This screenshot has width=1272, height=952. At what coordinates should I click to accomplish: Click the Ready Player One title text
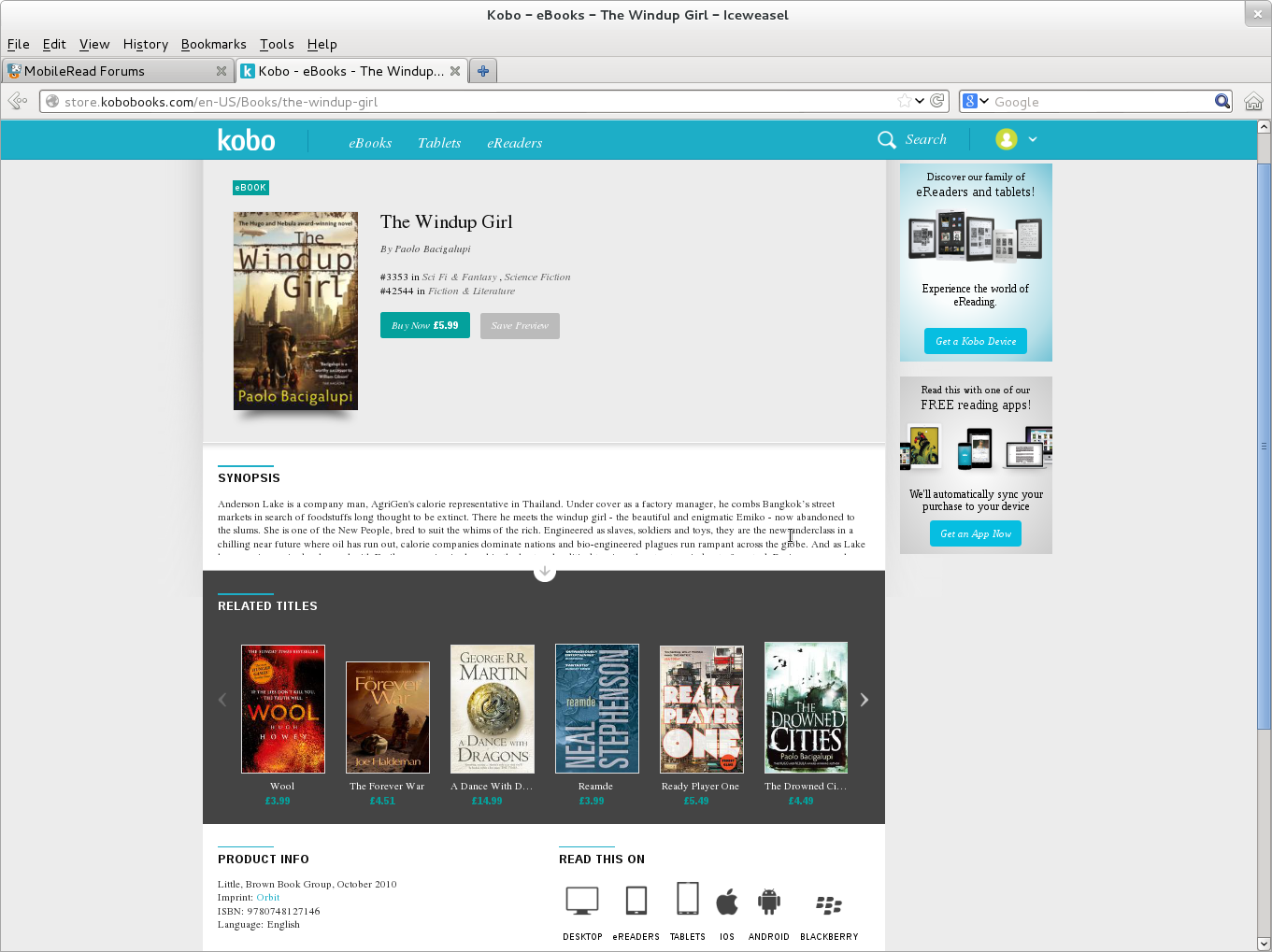700,787
